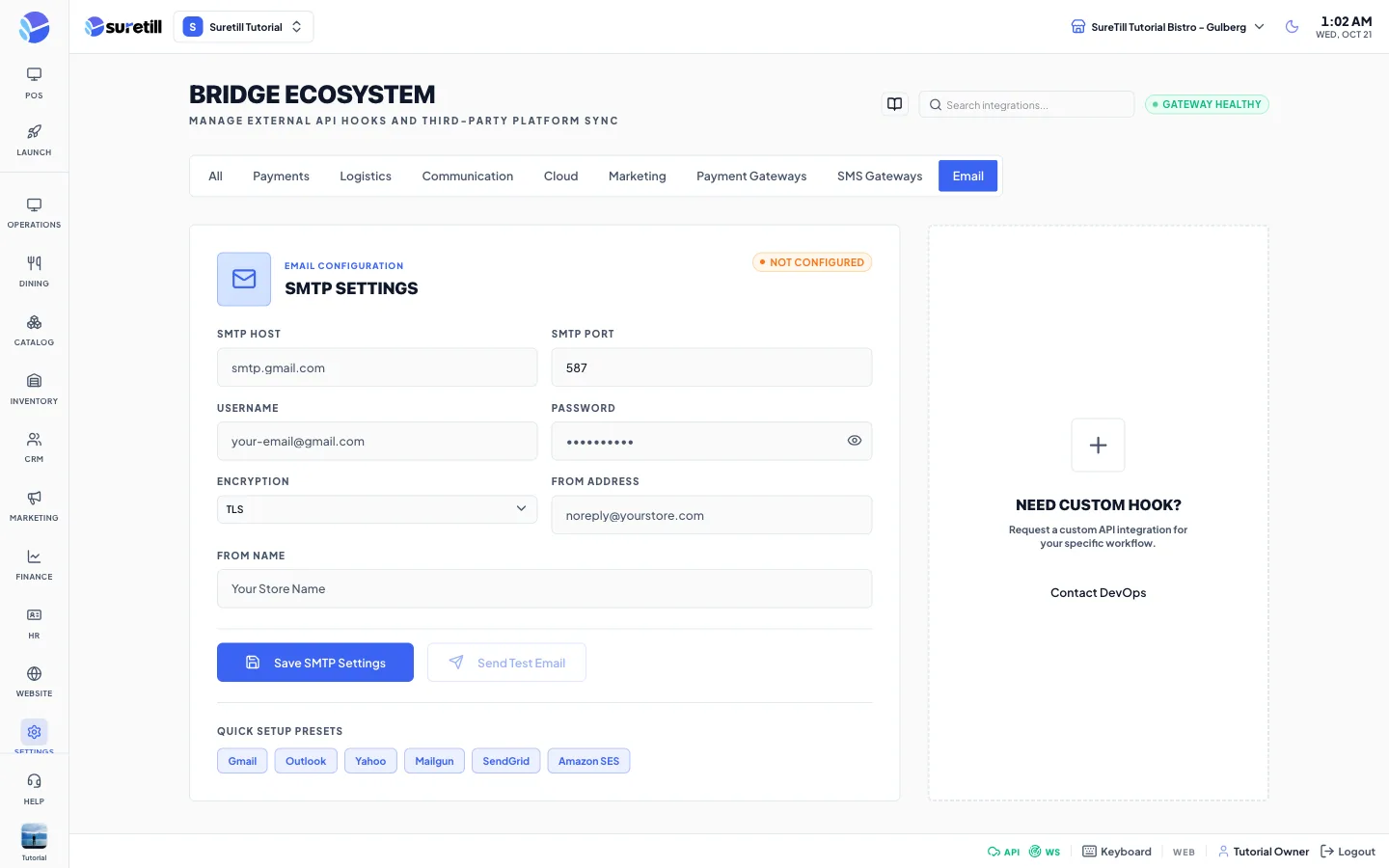This screenshot has width=1389, height=868.
Task: Focus the Search integrations field
Action: tap(1026, 104)
